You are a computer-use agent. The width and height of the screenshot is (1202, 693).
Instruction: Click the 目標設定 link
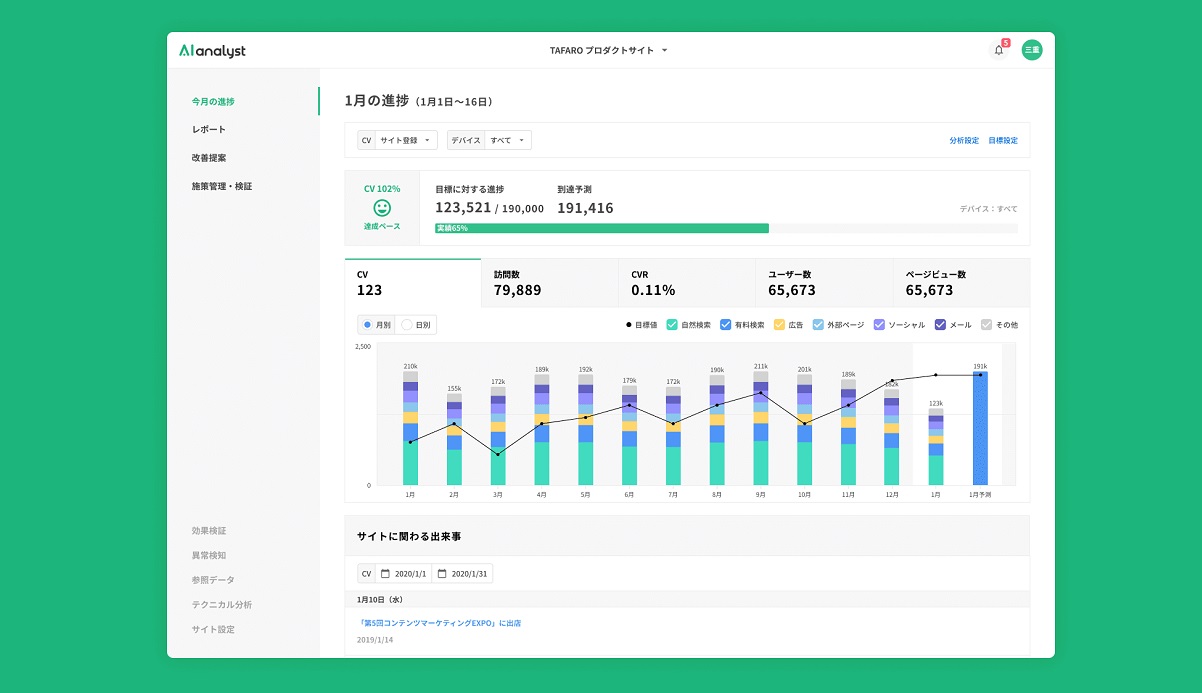[1003, 141]
